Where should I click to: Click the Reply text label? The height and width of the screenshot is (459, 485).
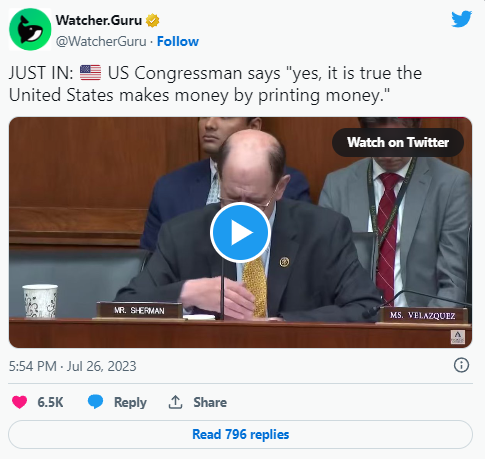coord(130,402)
